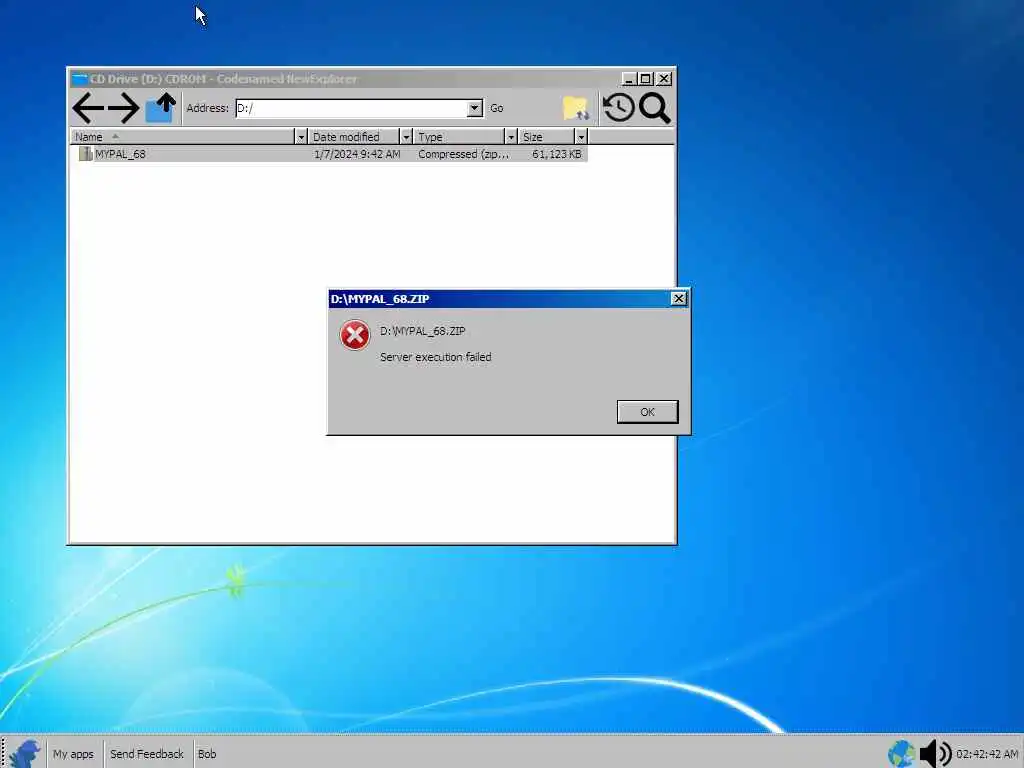
Task: Click the 'Server execution failed' message
Action: coord(436,357)
